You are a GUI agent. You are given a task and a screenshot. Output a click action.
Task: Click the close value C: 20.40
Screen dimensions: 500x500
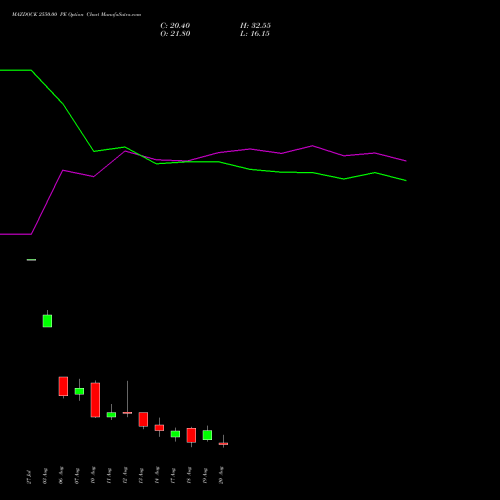(175, 26)
